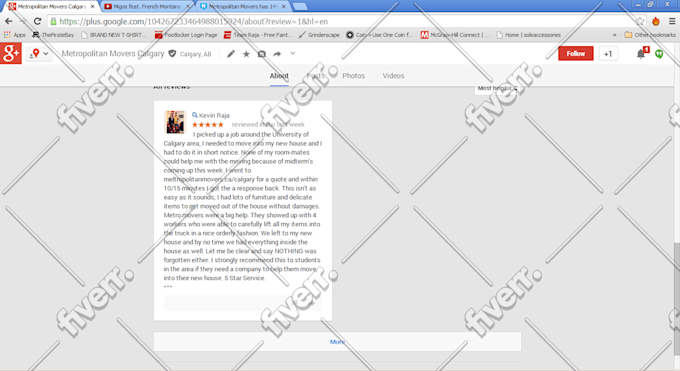Switch to Metropolitan Movers Calgary browser tab
The image size is (680, 371).
pyautogui.click(x=51, y=7)
